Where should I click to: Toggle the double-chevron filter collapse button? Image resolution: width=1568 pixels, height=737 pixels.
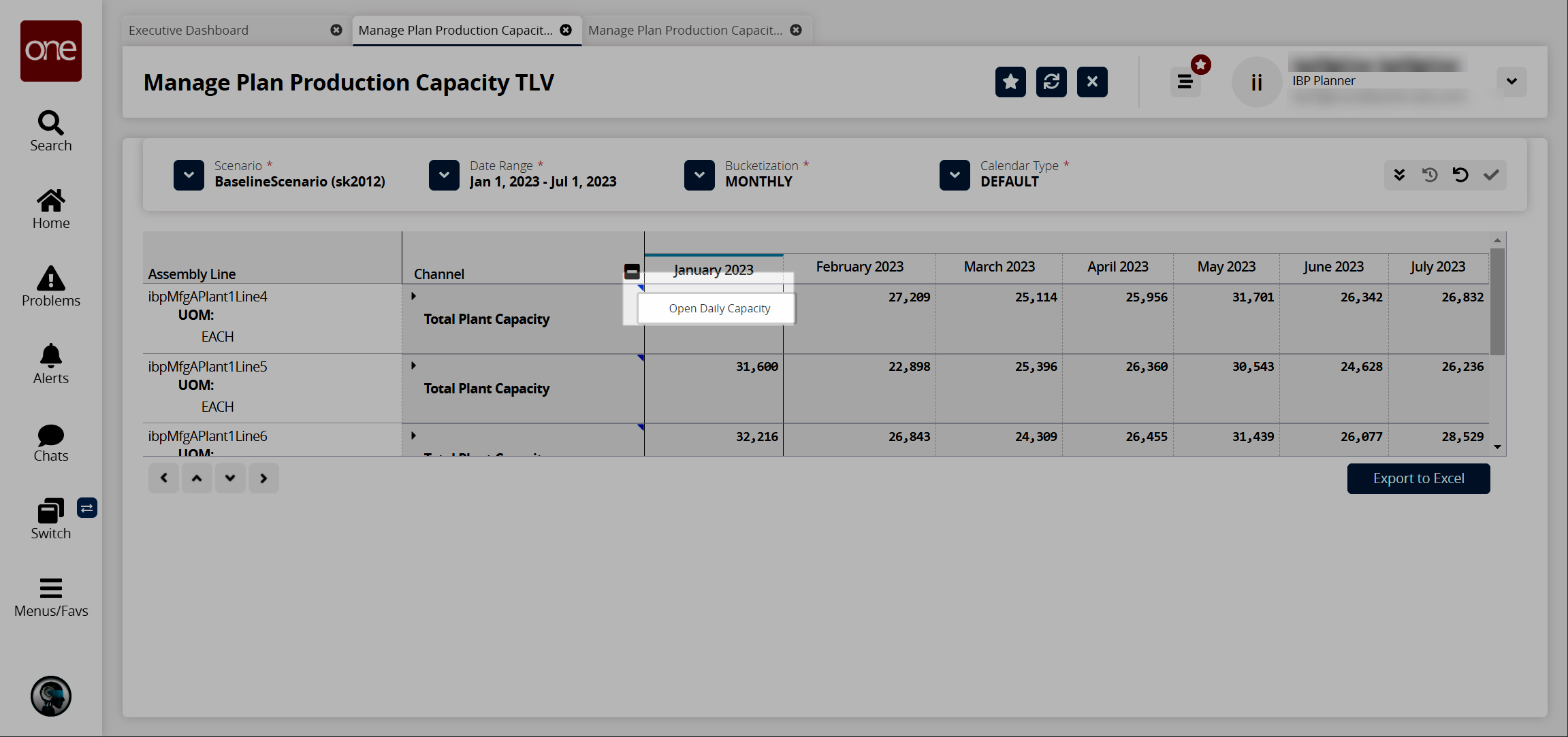pyautogui.click(x=1399, y=175)
